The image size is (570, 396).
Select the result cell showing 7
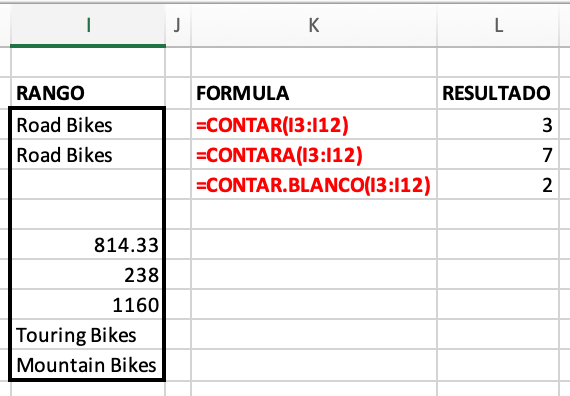tap(498, 155)
